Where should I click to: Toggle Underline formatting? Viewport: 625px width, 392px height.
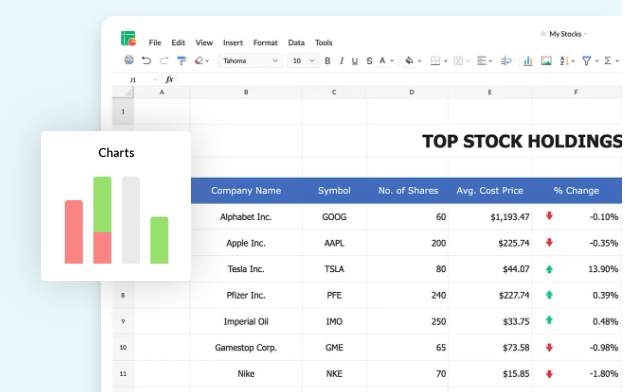(x=354, y=61)
